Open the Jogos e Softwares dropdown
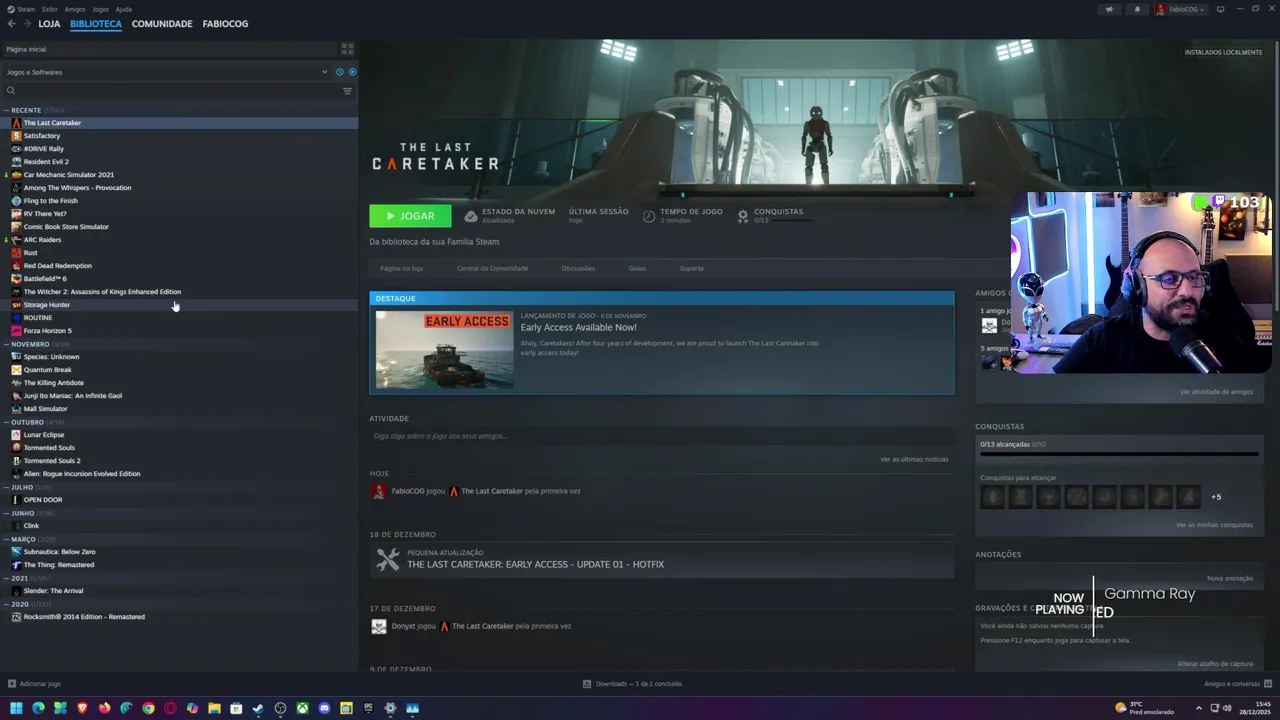 pyautogui.click(x=166, y=72)
